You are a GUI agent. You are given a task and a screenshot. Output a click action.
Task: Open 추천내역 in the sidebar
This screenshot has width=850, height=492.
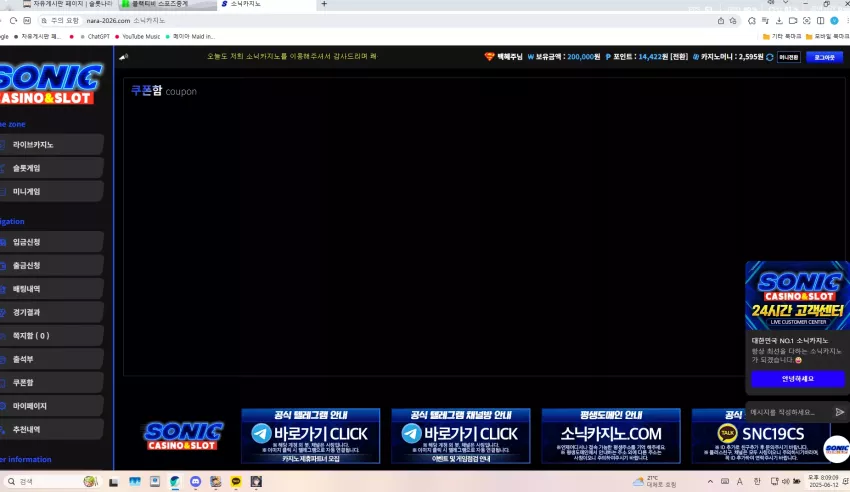click(51, 429)
